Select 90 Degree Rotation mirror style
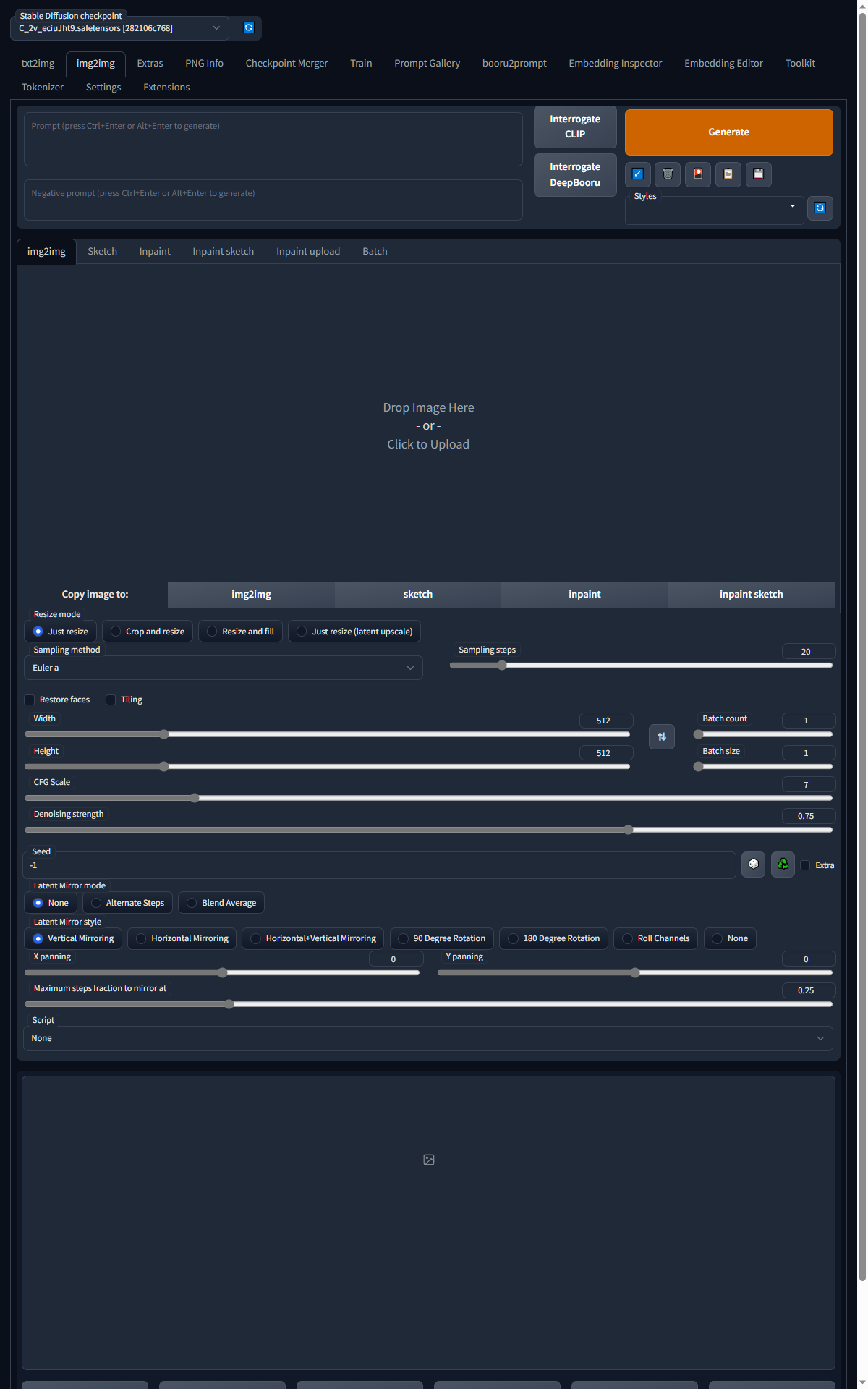Viewport: 868px width, 1389px height. coord(442,938)
